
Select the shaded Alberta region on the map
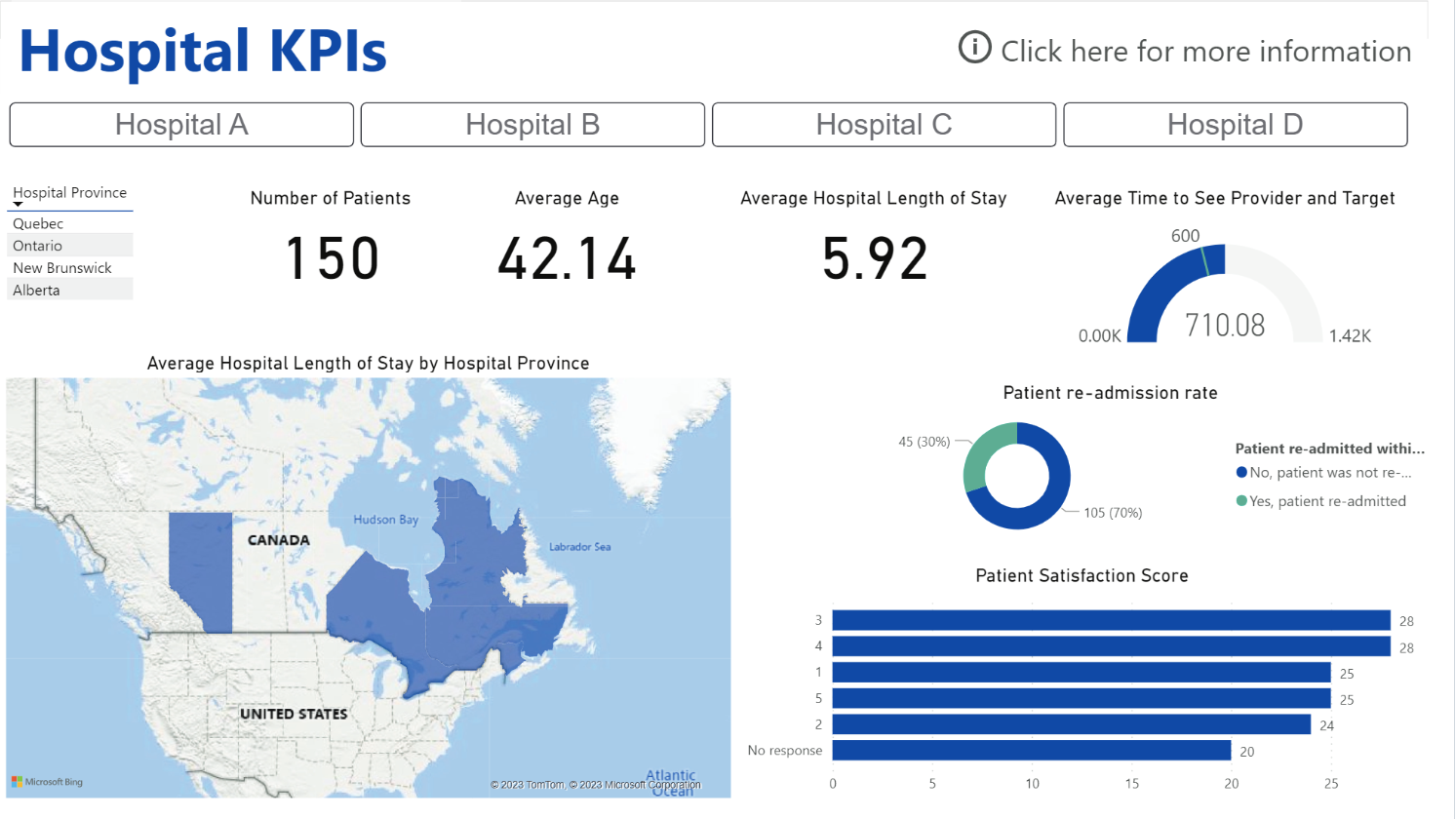point(201,570)
